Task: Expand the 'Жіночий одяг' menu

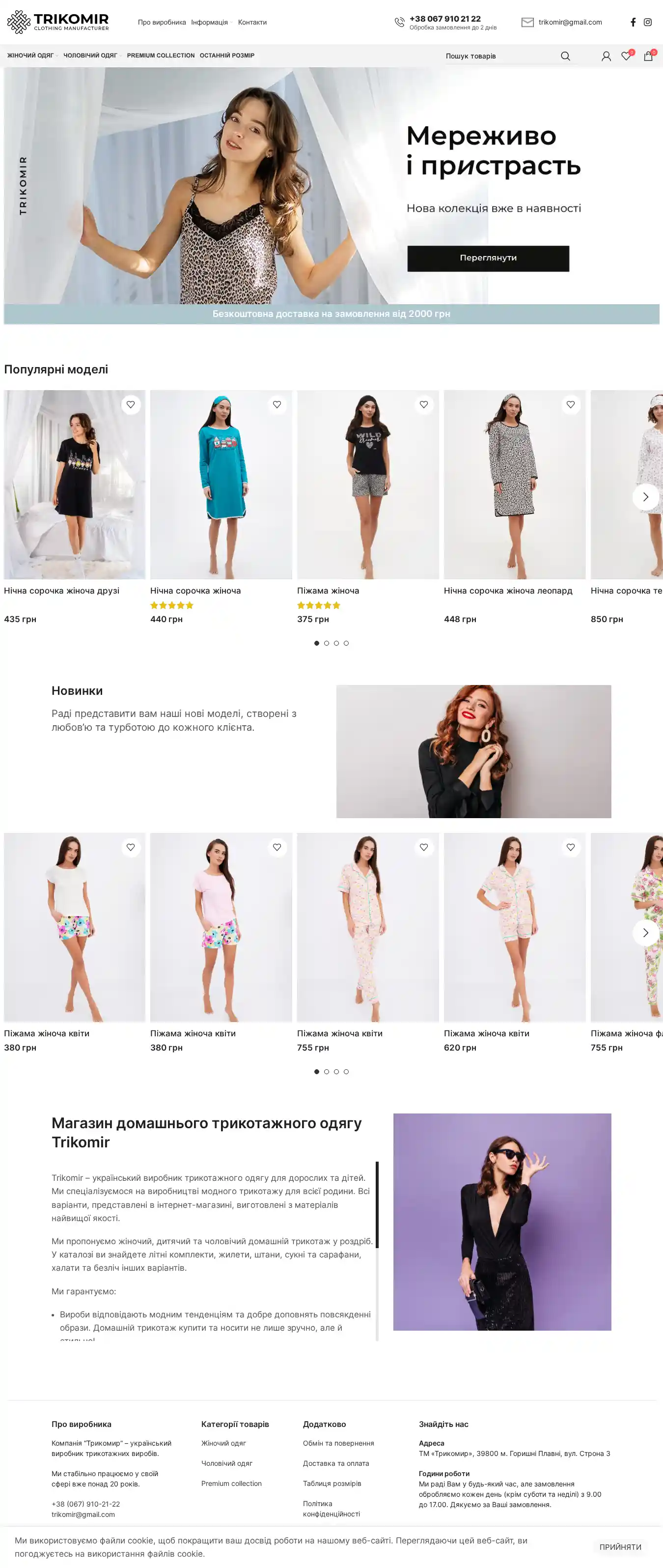Action: click(31, 56)
